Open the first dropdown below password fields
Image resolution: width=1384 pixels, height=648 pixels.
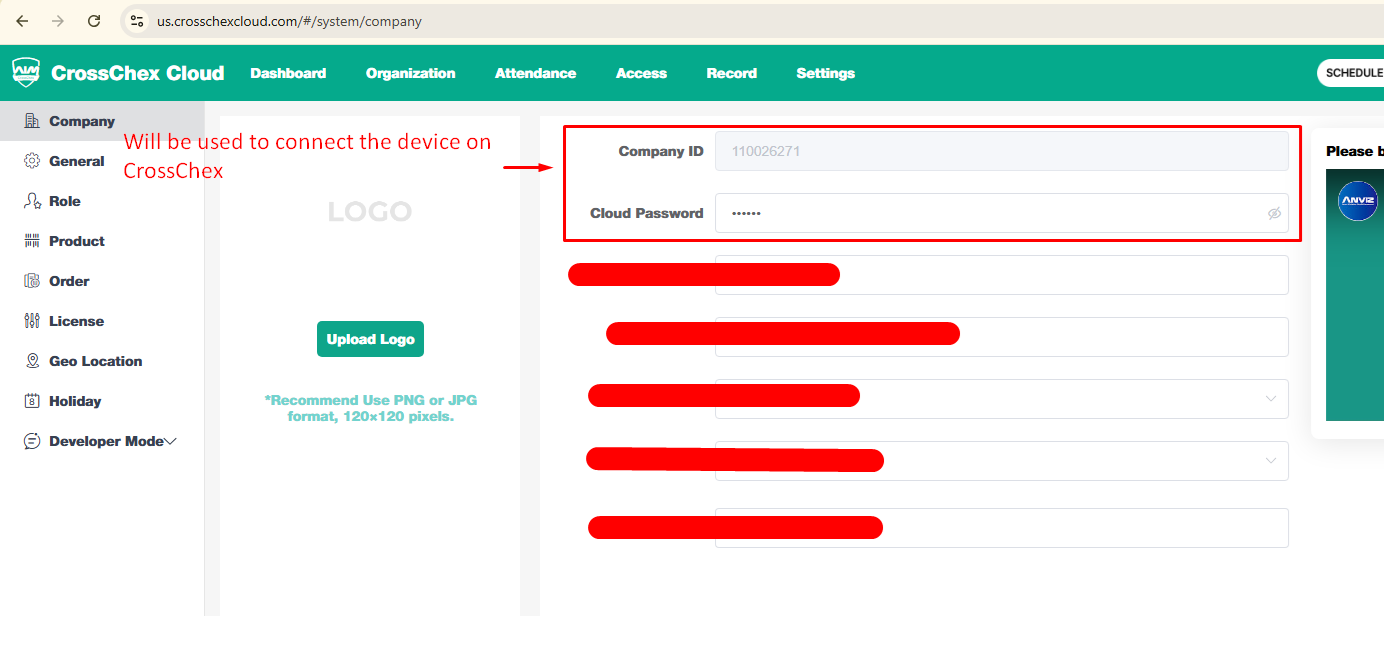coord(1271,399)
